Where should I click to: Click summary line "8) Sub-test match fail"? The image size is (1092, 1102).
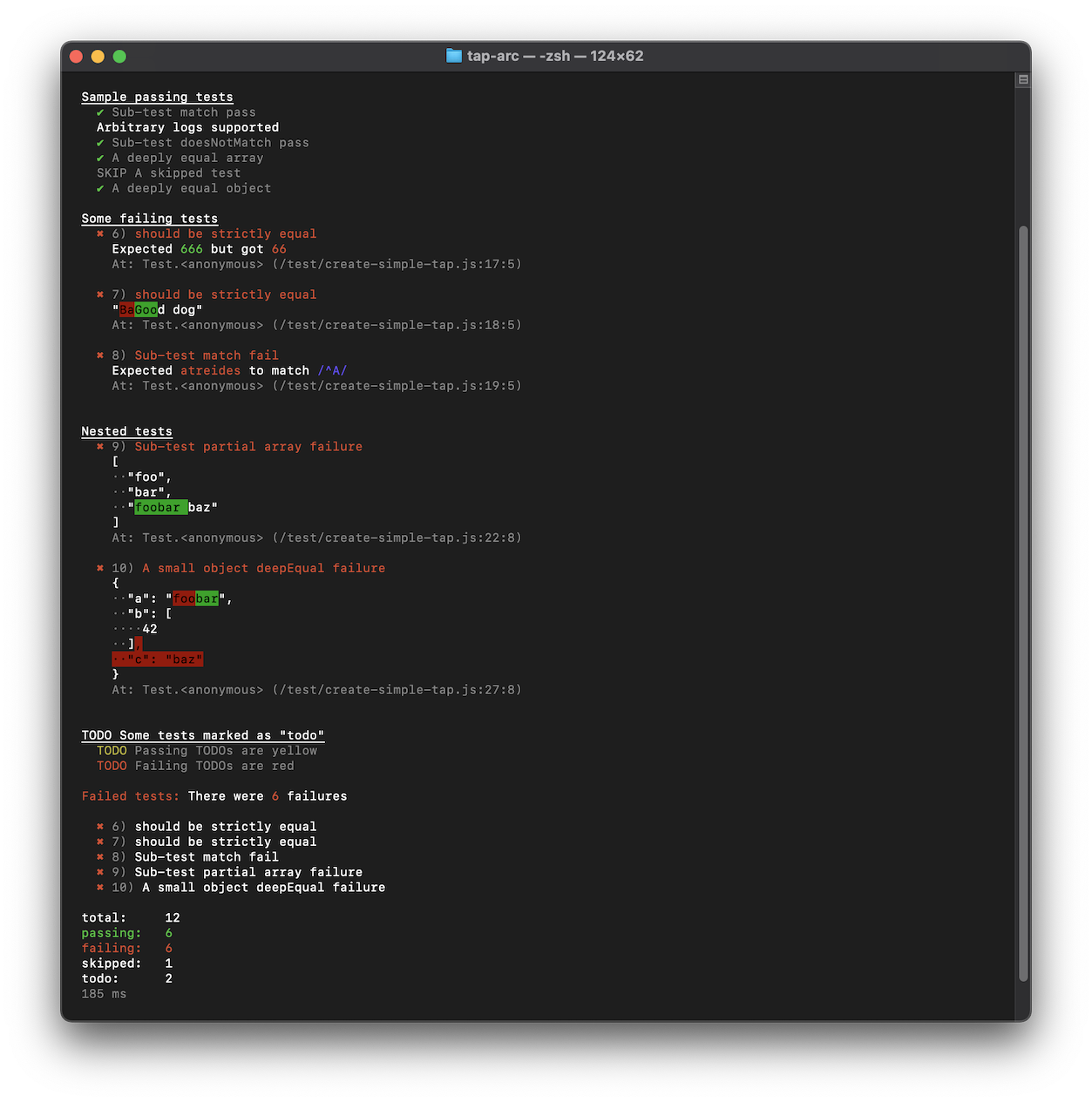point(187,857)
